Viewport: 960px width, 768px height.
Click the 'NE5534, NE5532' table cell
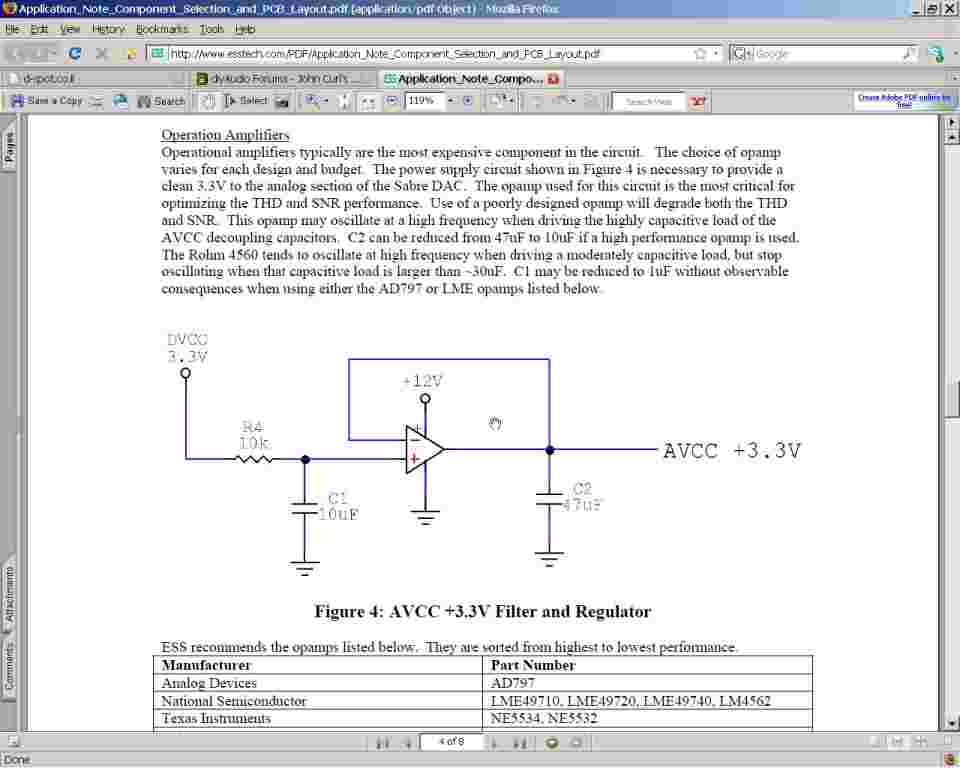pyautogui.click(x=647, y=718)
